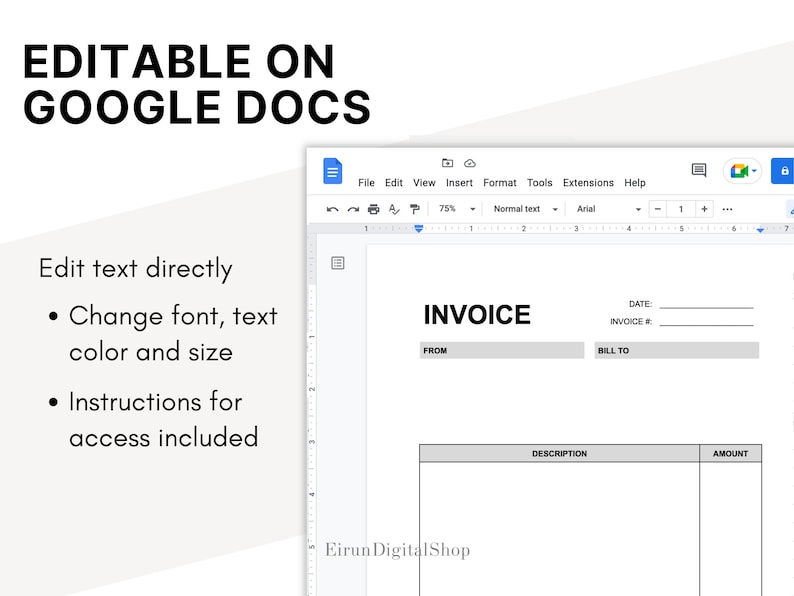Image resolution: width=794 pixels, height=596 pixels.
Task: Open the comment history icon
Action: 699,170
